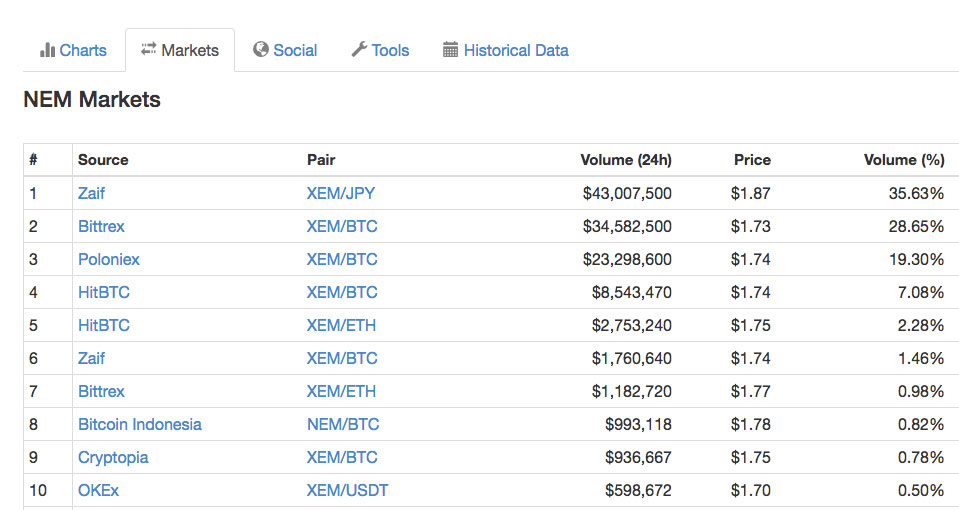Select the $1,182,720 volume cell
959x510 pixels.
pos(631,391)
